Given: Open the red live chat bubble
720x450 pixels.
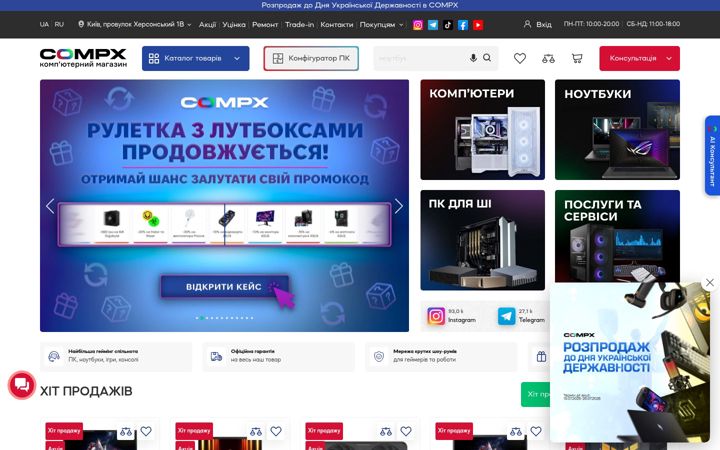Looking at the screenshot, I should tap(22, 385).
